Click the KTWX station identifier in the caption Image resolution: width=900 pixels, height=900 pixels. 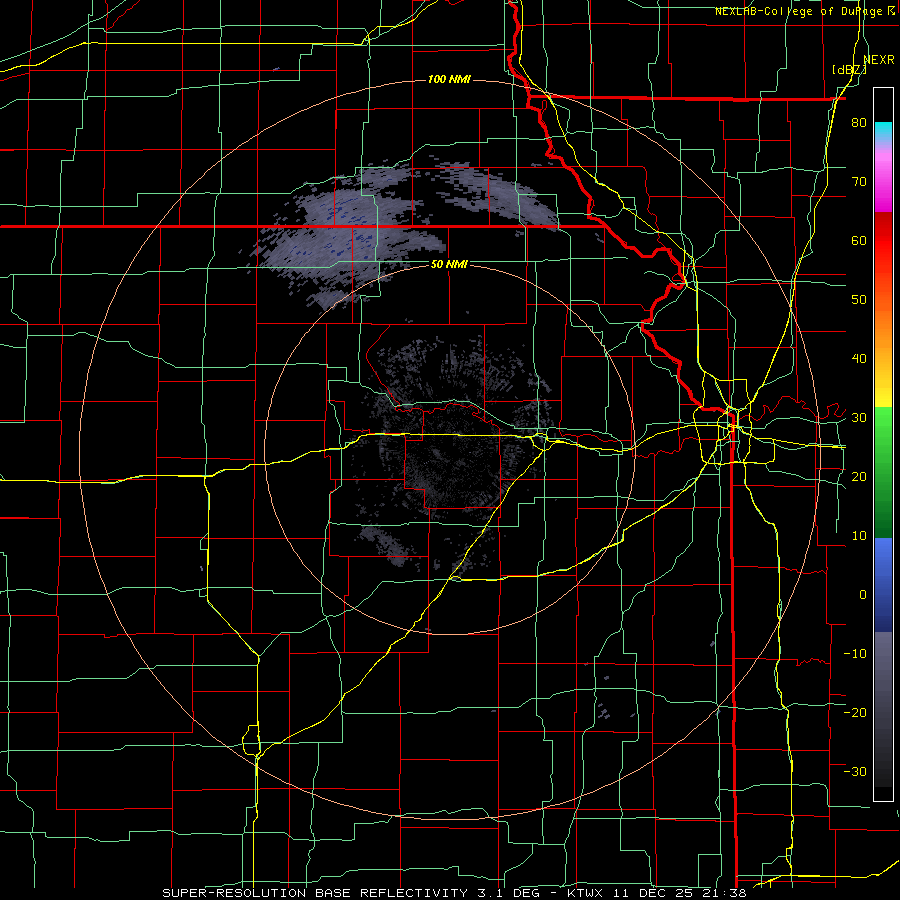pos(584,893)
